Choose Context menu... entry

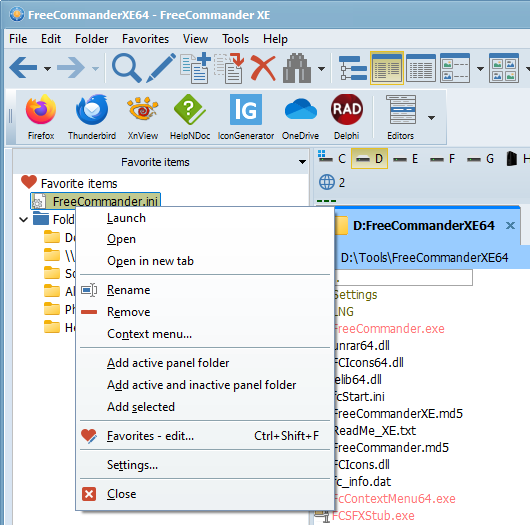[205, 334]
